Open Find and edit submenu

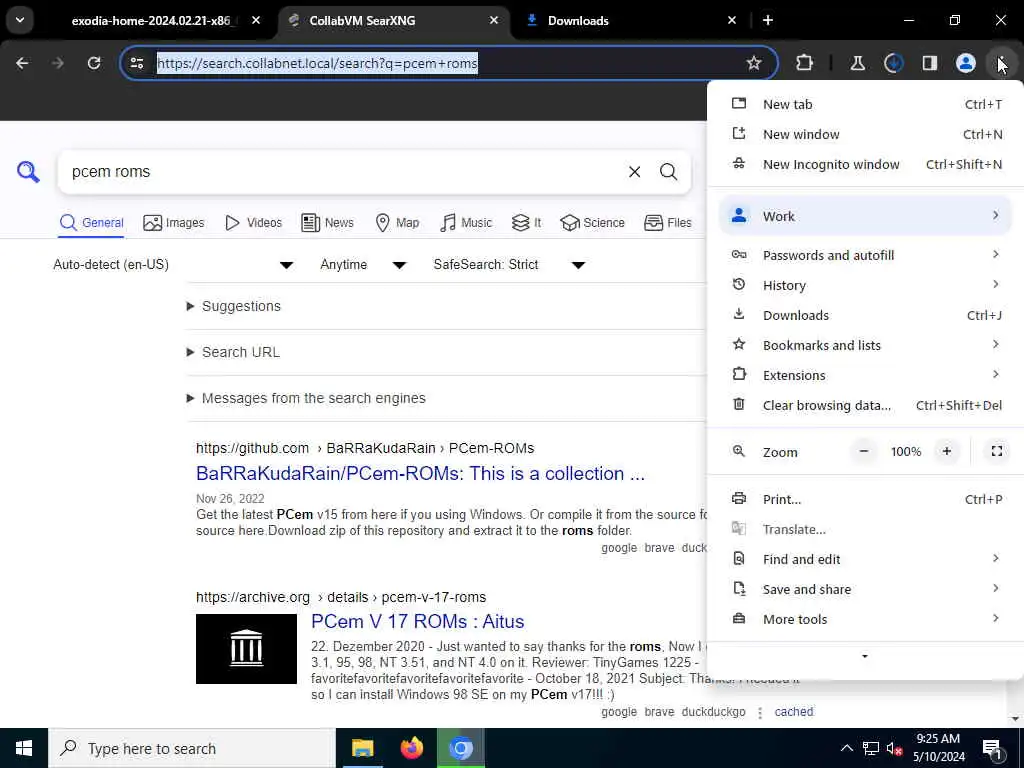pos(865,560)
